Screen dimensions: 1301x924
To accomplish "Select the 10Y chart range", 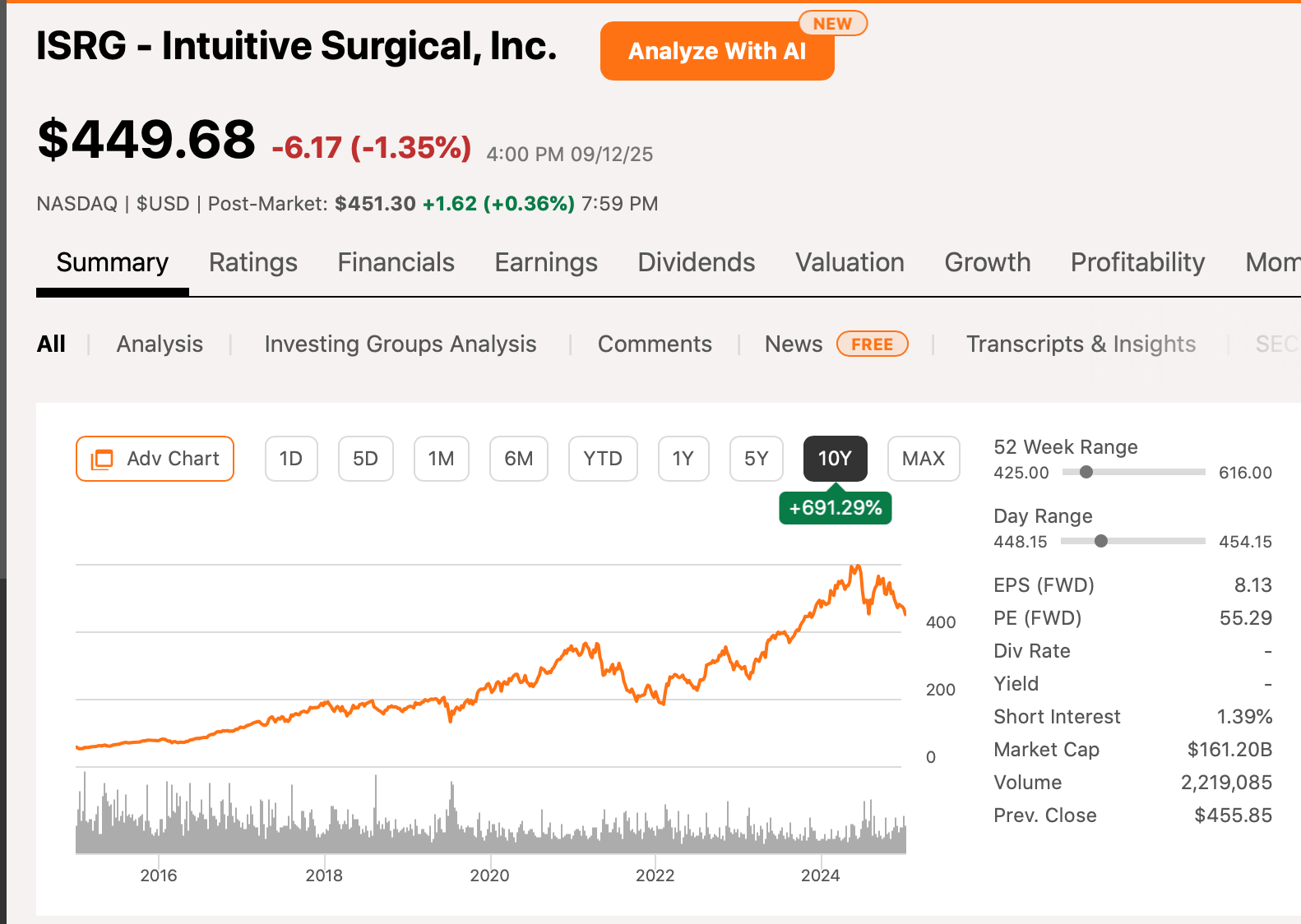I will point(834,459).
